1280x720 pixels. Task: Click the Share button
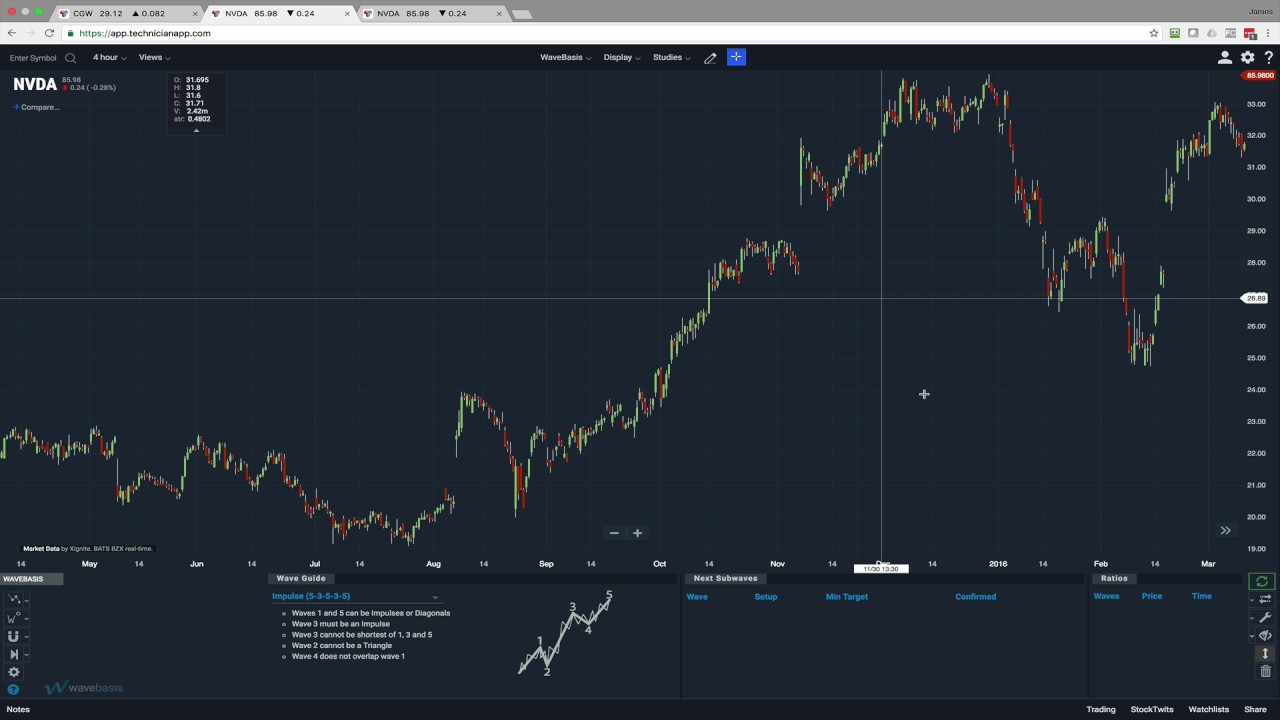tap(1255, 709)
